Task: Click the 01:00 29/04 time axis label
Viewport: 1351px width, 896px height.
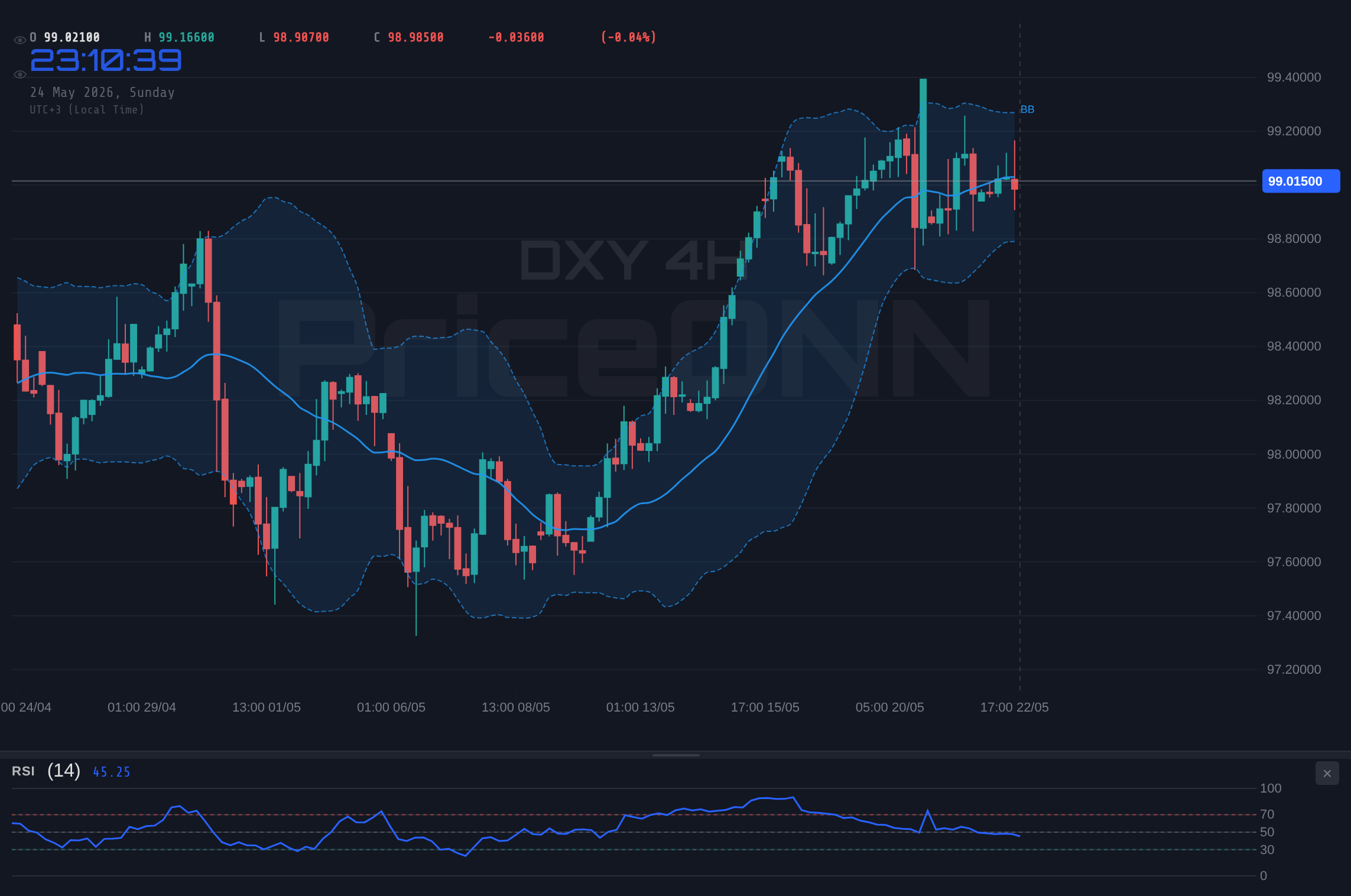Action: click(x=142, y=707)
